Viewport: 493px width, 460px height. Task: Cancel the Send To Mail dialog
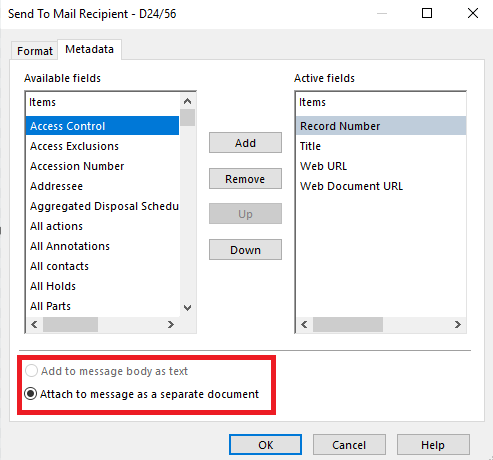[x=349, y=445]
